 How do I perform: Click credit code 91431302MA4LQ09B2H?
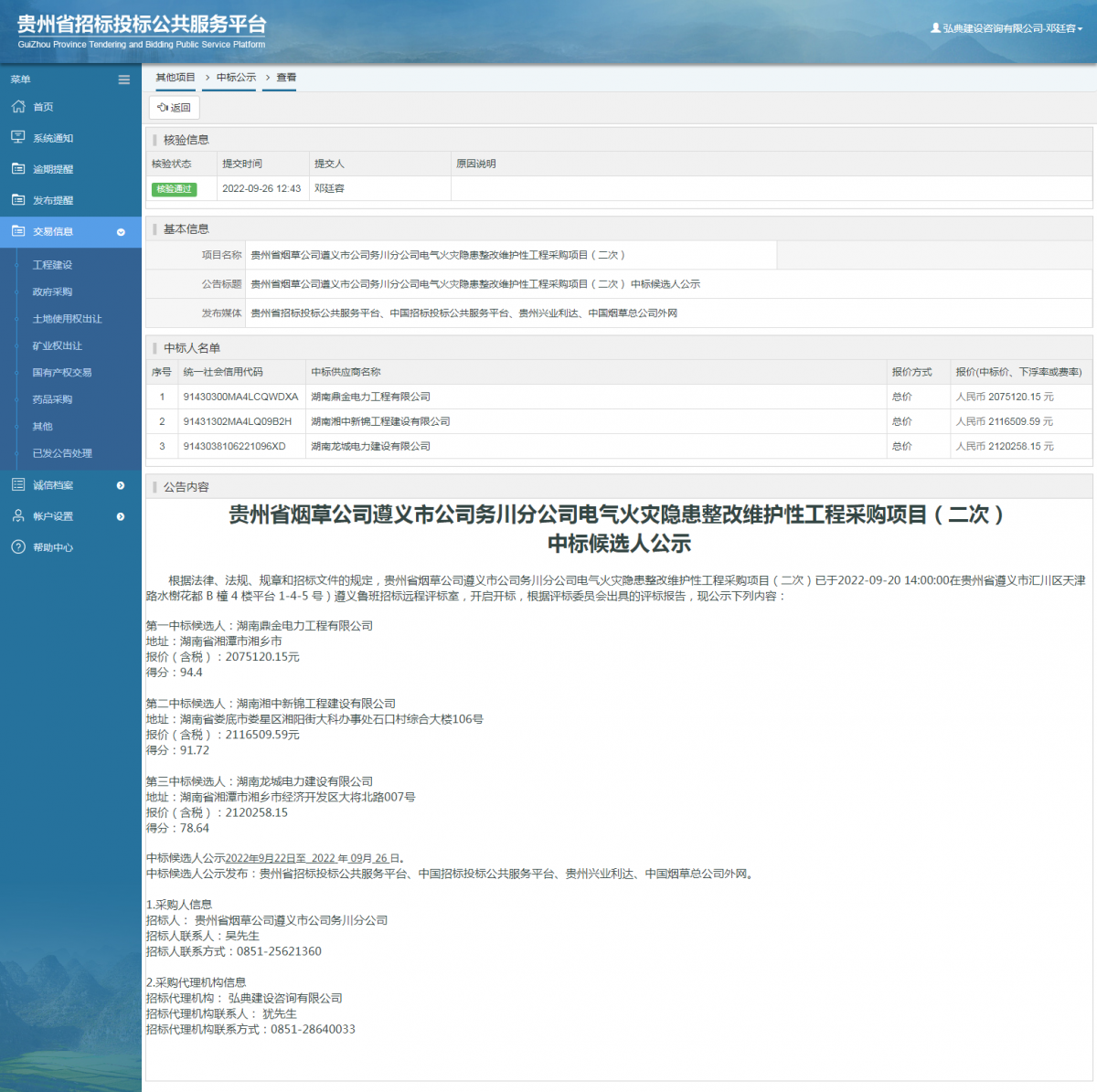[238, 422]
